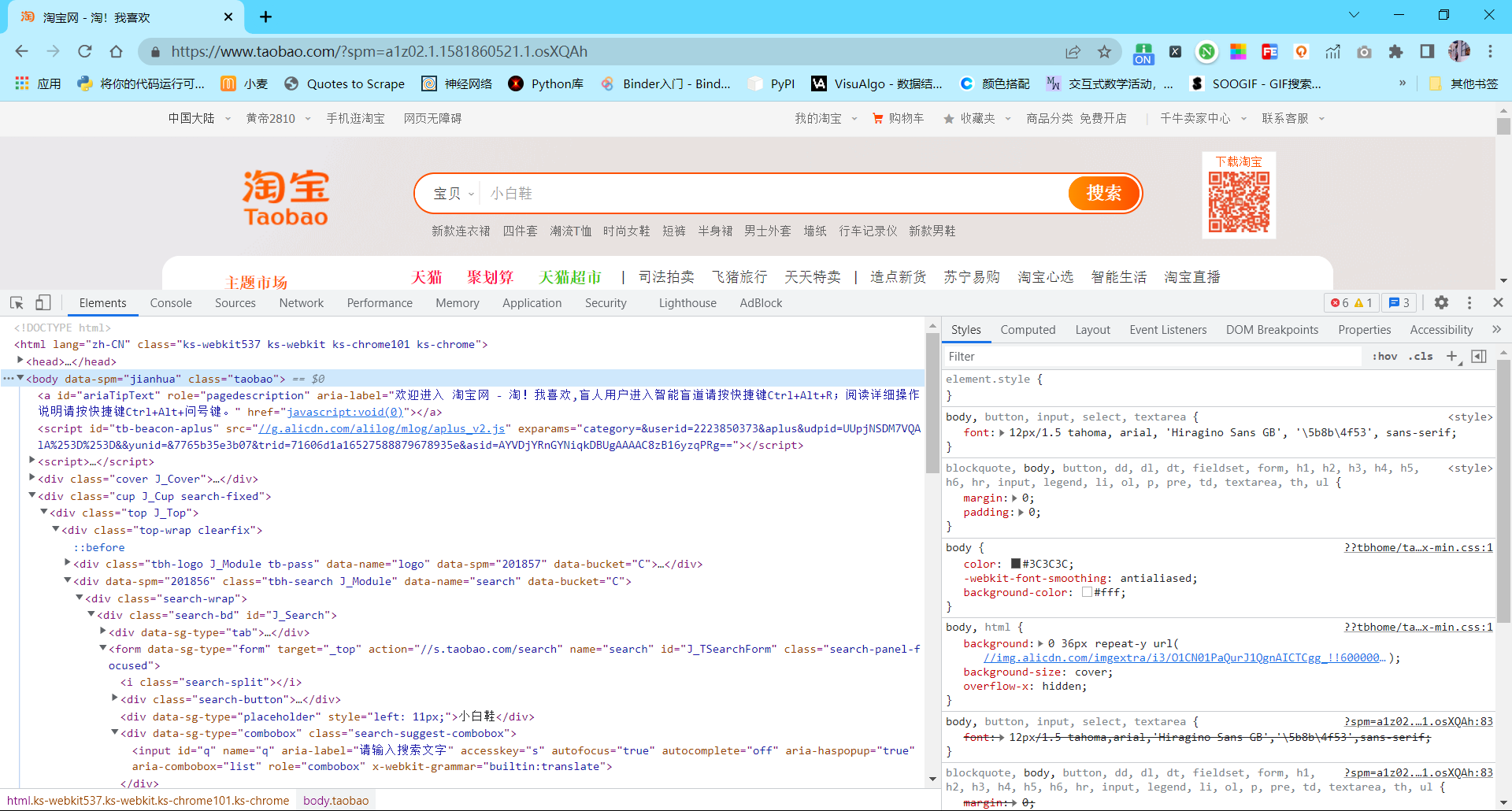The width and height of the screenshot is (1512, 811).
Task: Activate the DevTools inspect element picker
Action: coord(17,303)
